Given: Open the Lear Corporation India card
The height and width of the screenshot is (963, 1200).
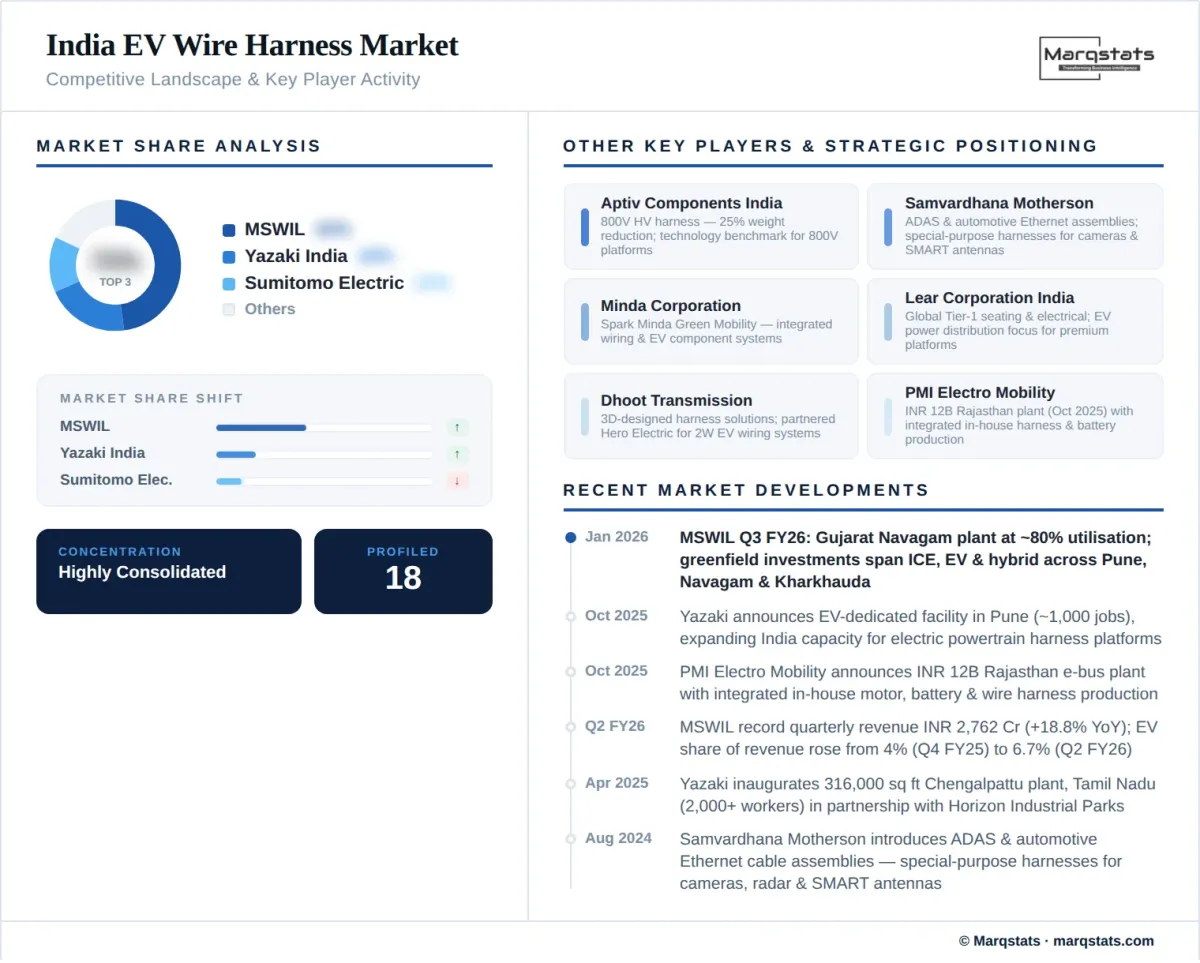Looking at the screenshot, I should 1015,321.
